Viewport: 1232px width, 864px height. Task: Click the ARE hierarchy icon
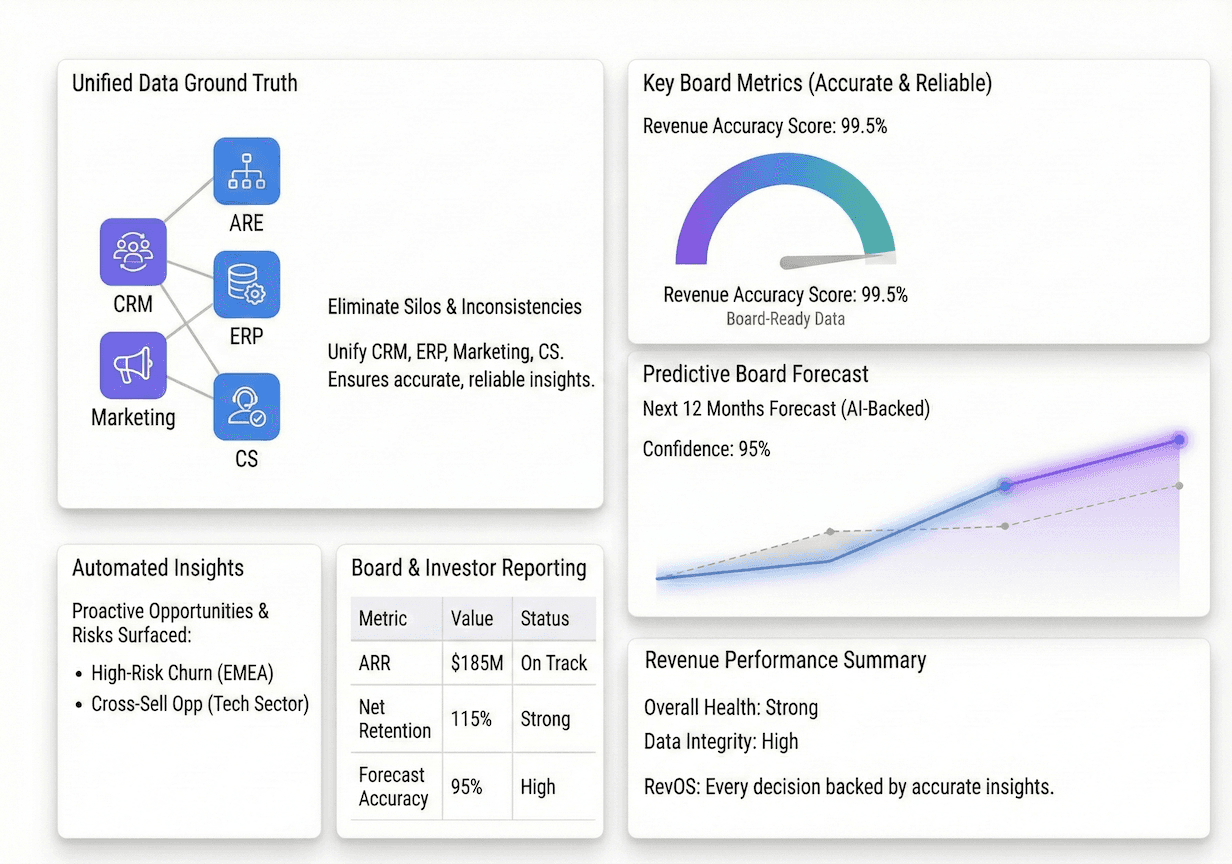246,171
